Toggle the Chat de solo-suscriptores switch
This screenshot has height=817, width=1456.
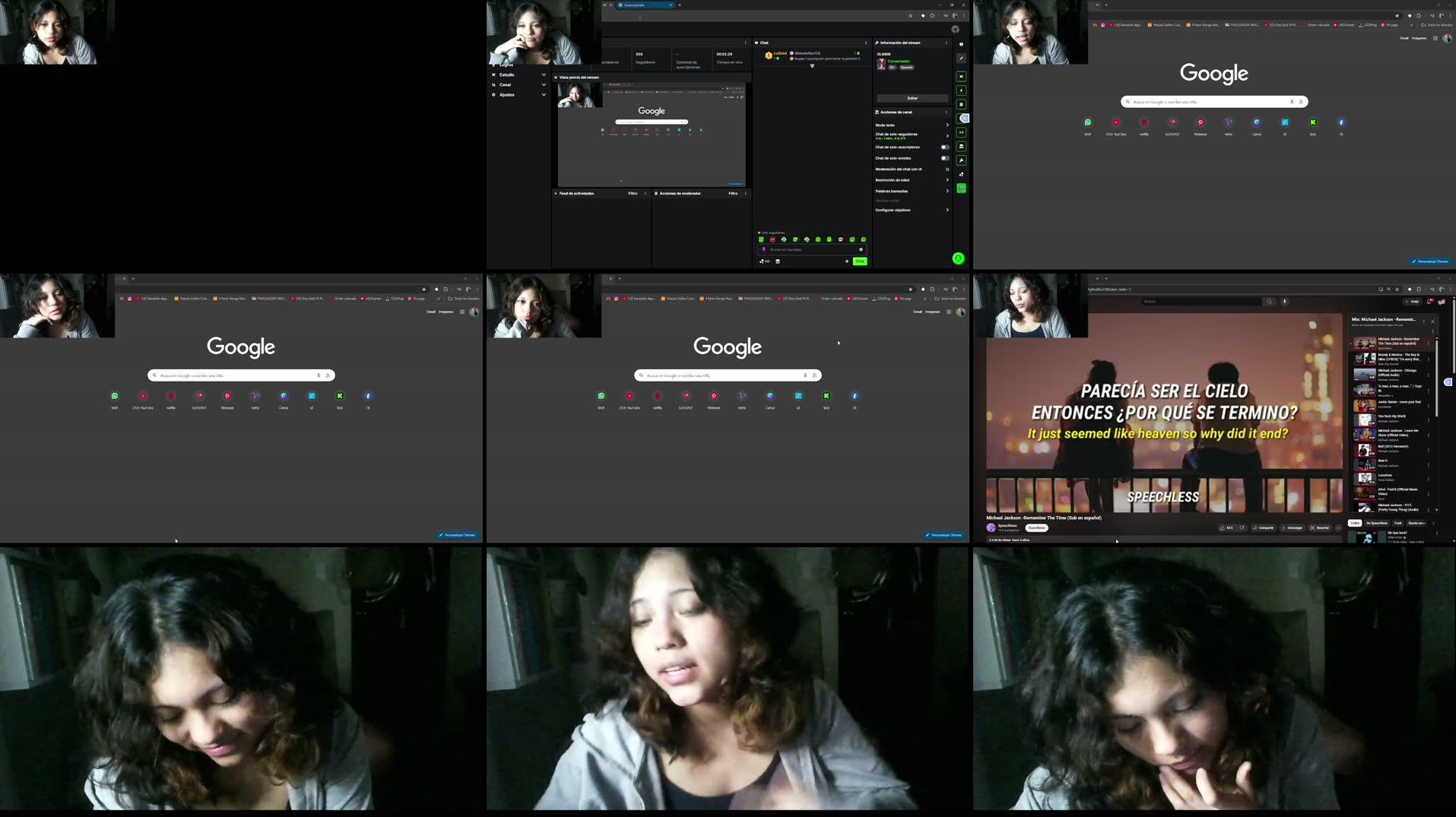[944, 147]
